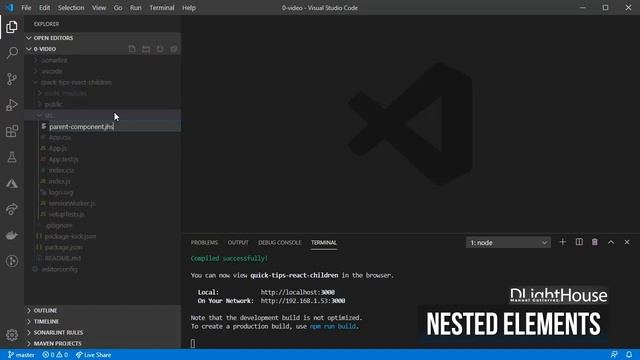The width and height of the screenshot is (640, 360).
Task: Open errors and warnings count in status bar
Action: [55, 355]
